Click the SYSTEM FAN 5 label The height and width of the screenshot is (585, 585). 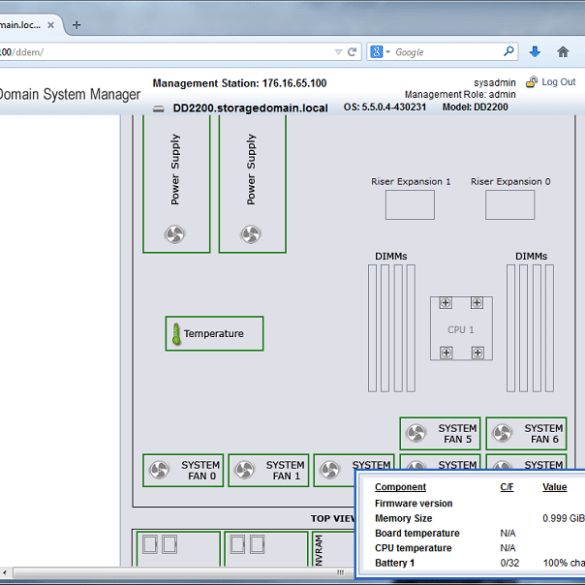click(x=457, y=434)
